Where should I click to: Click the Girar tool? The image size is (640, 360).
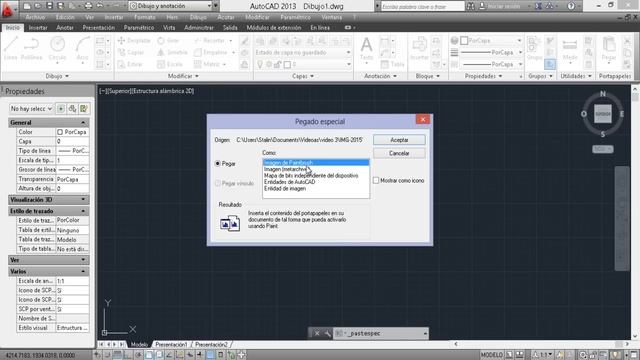point(169,40)
